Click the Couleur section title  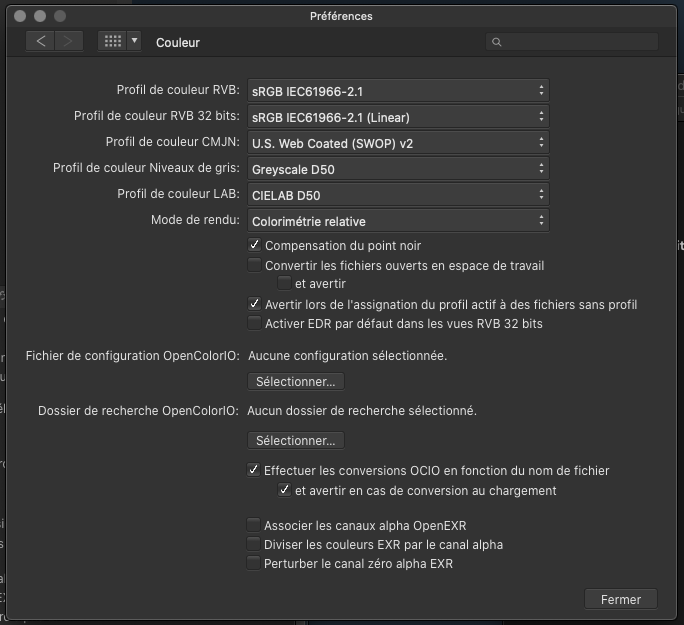[178, 43]
